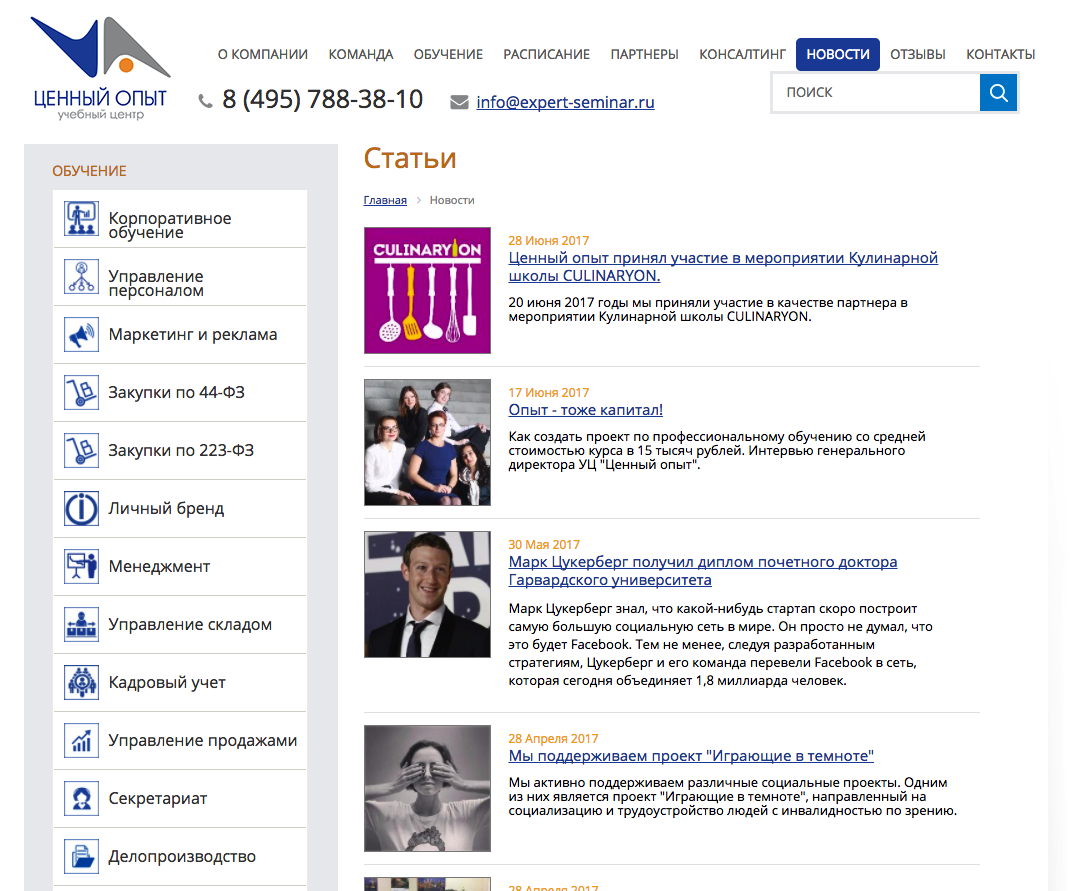This screenshot has width=1081, height=891.
Task: Select Секретариат in the sidebar
Action: click(180, 798)
